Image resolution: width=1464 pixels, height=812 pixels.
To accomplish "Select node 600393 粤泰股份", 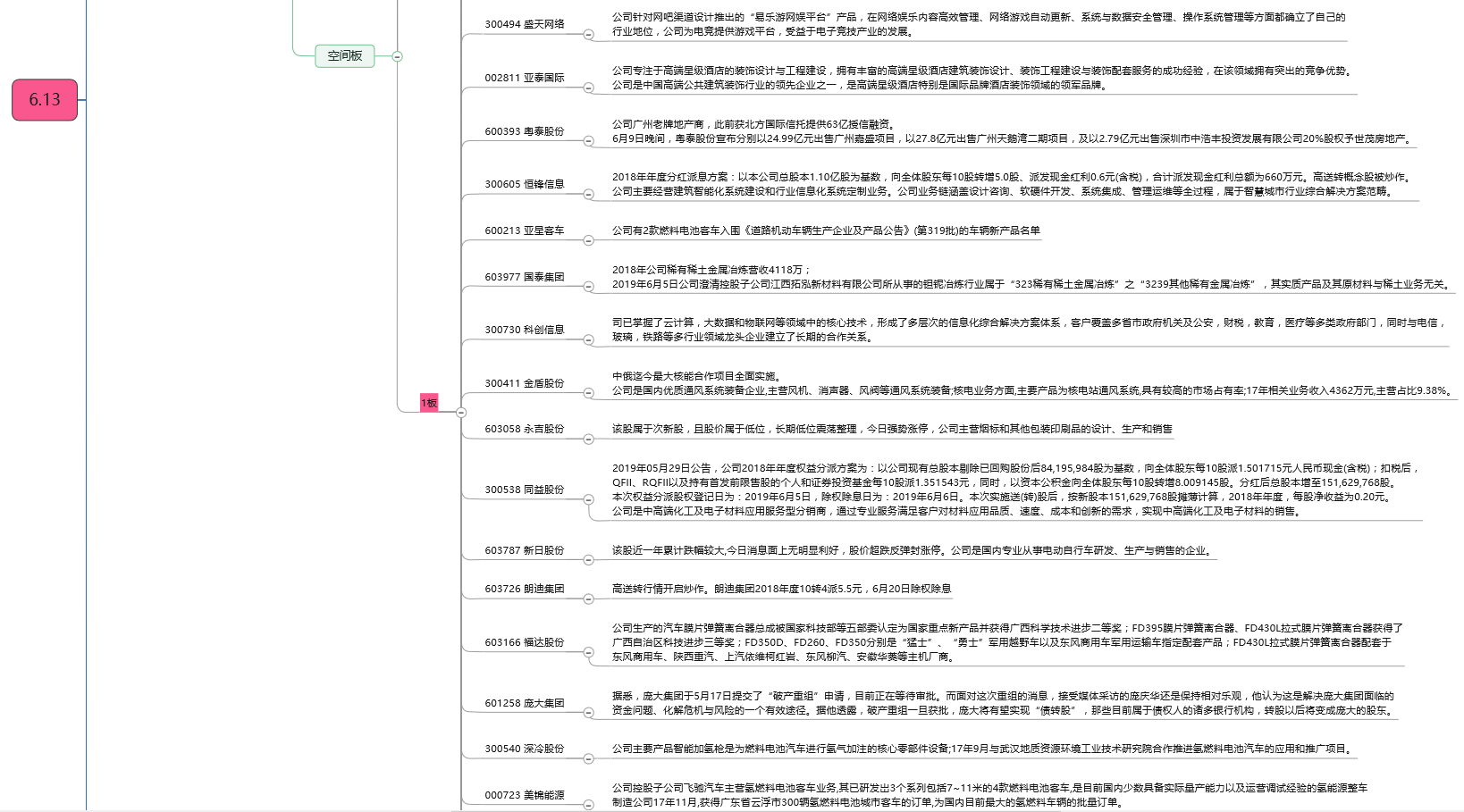I will pos(525,131).
